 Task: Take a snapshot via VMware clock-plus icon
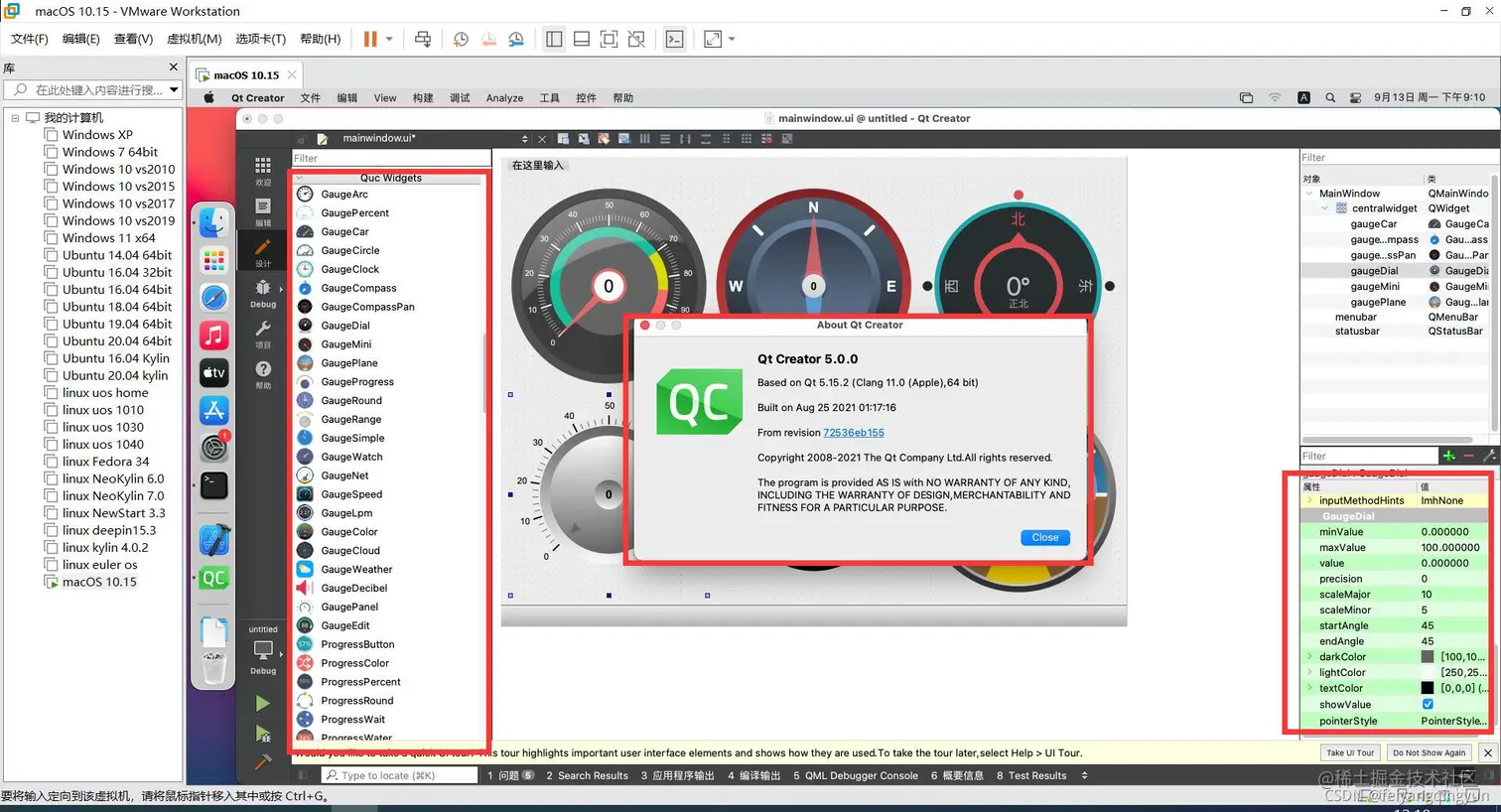(x=461, y=39)
